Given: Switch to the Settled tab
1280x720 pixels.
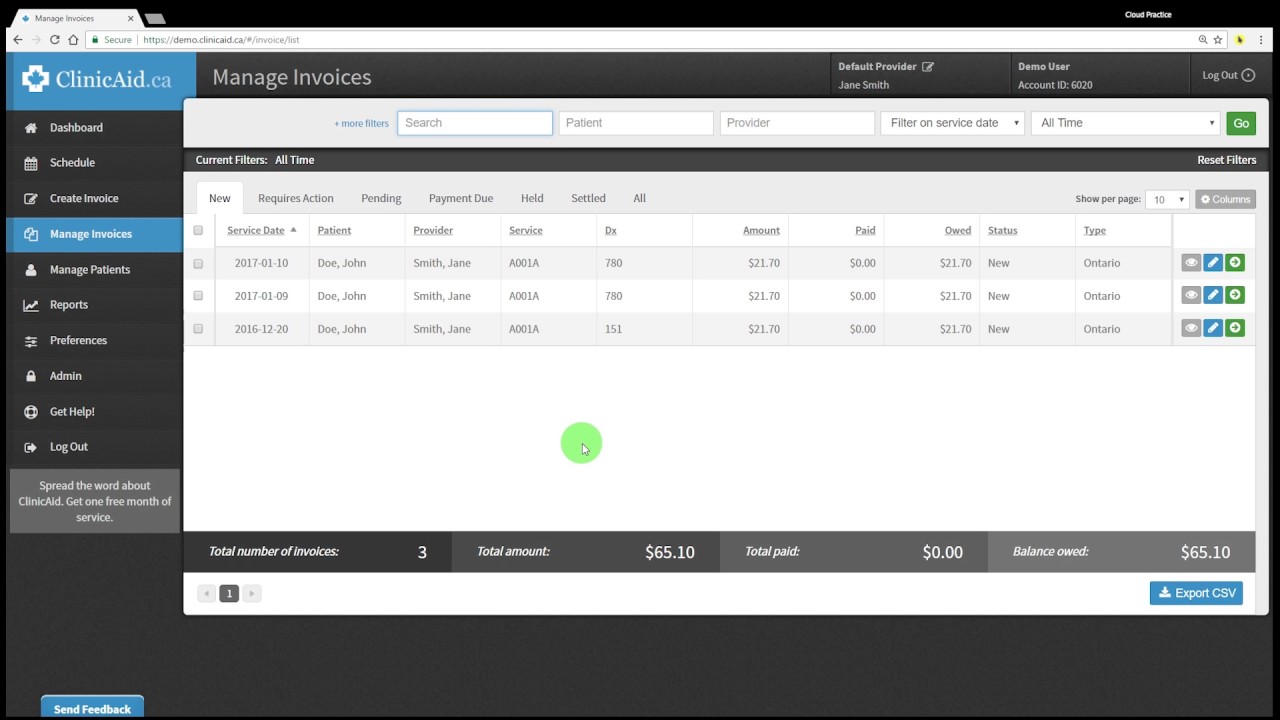Looking at the screenshot, I should coord(588,198).
